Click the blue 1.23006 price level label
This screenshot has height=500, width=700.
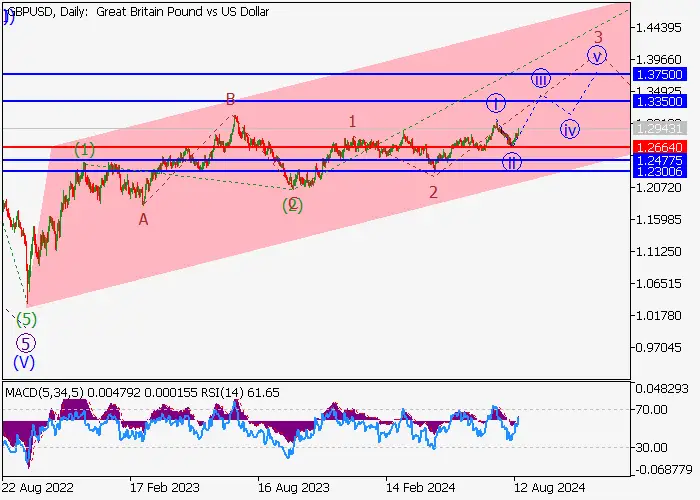click(659, 171)
